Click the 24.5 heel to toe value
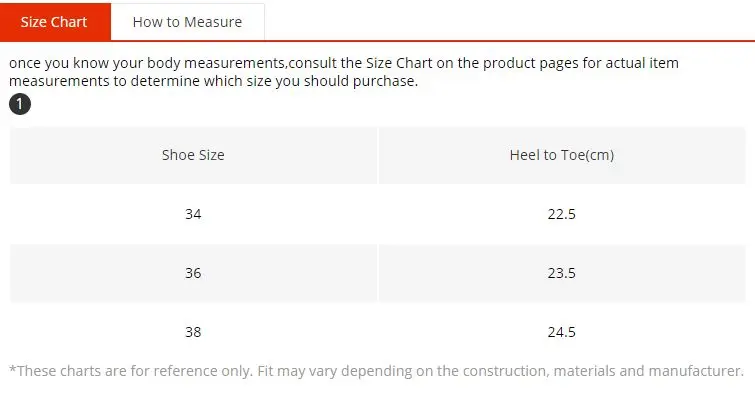This screenshot has width=755, height=417. pyautogui.click(x=562, y=332)
